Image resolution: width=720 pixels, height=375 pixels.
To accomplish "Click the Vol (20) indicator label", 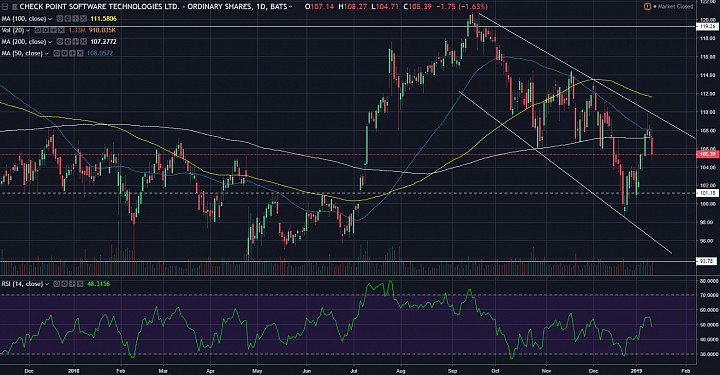I will [13, 30].
